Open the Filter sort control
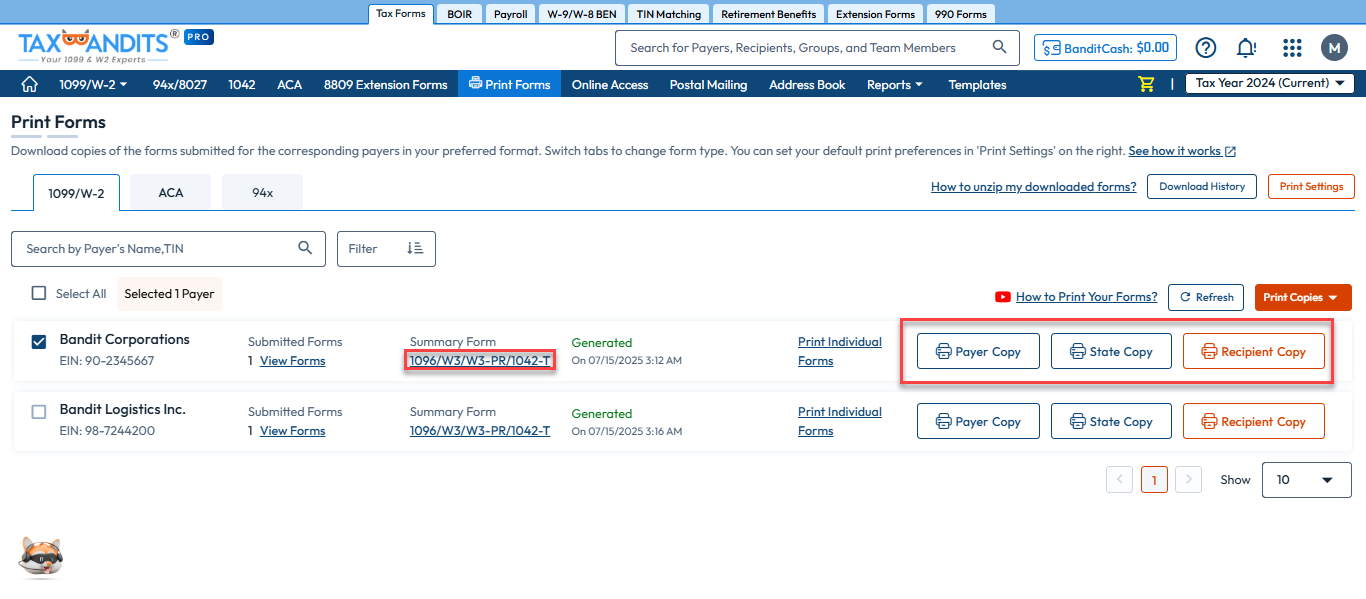The image size is (1366, 599). 386,249
